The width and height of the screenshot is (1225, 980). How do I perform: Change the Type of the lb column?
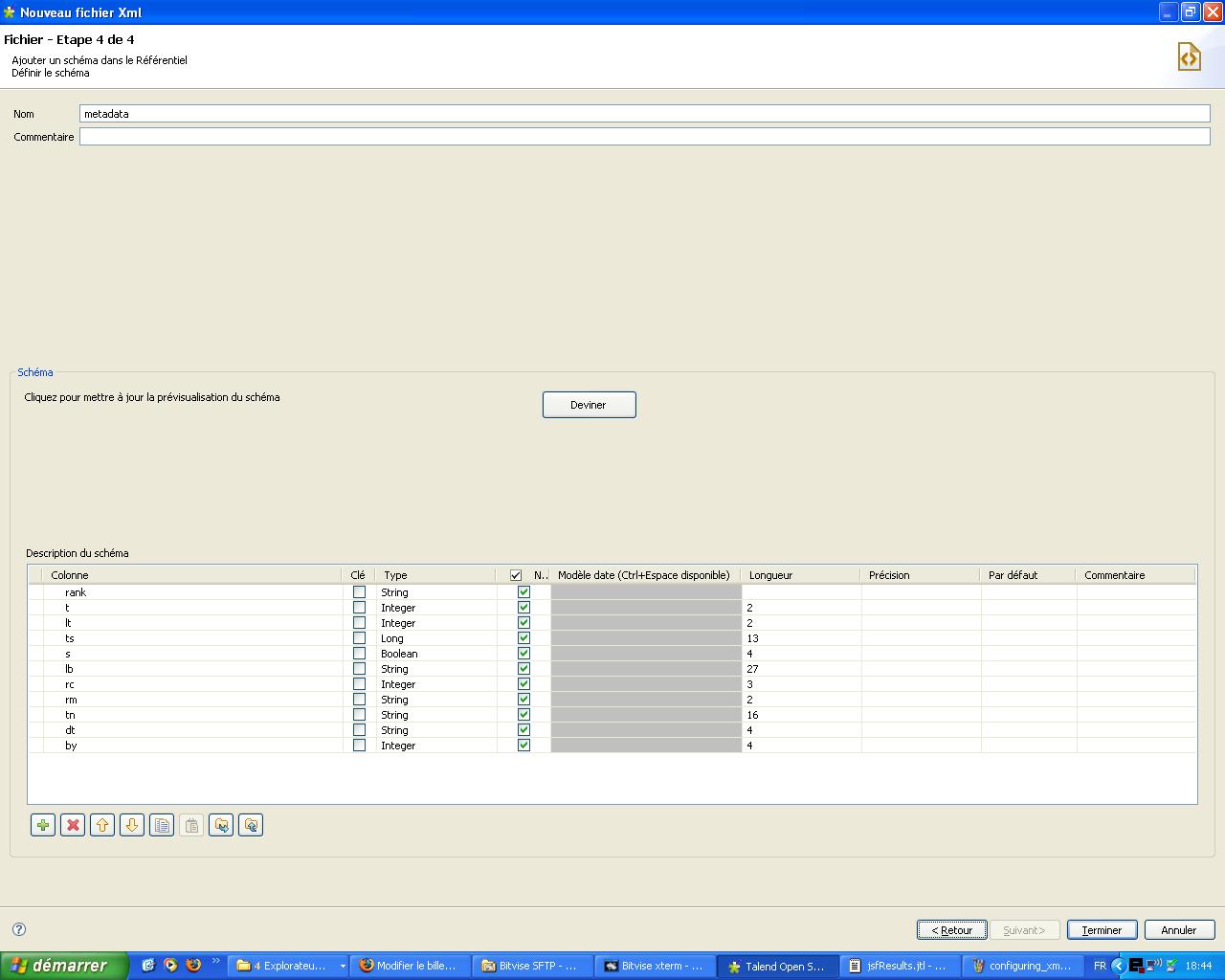point(435,669)
